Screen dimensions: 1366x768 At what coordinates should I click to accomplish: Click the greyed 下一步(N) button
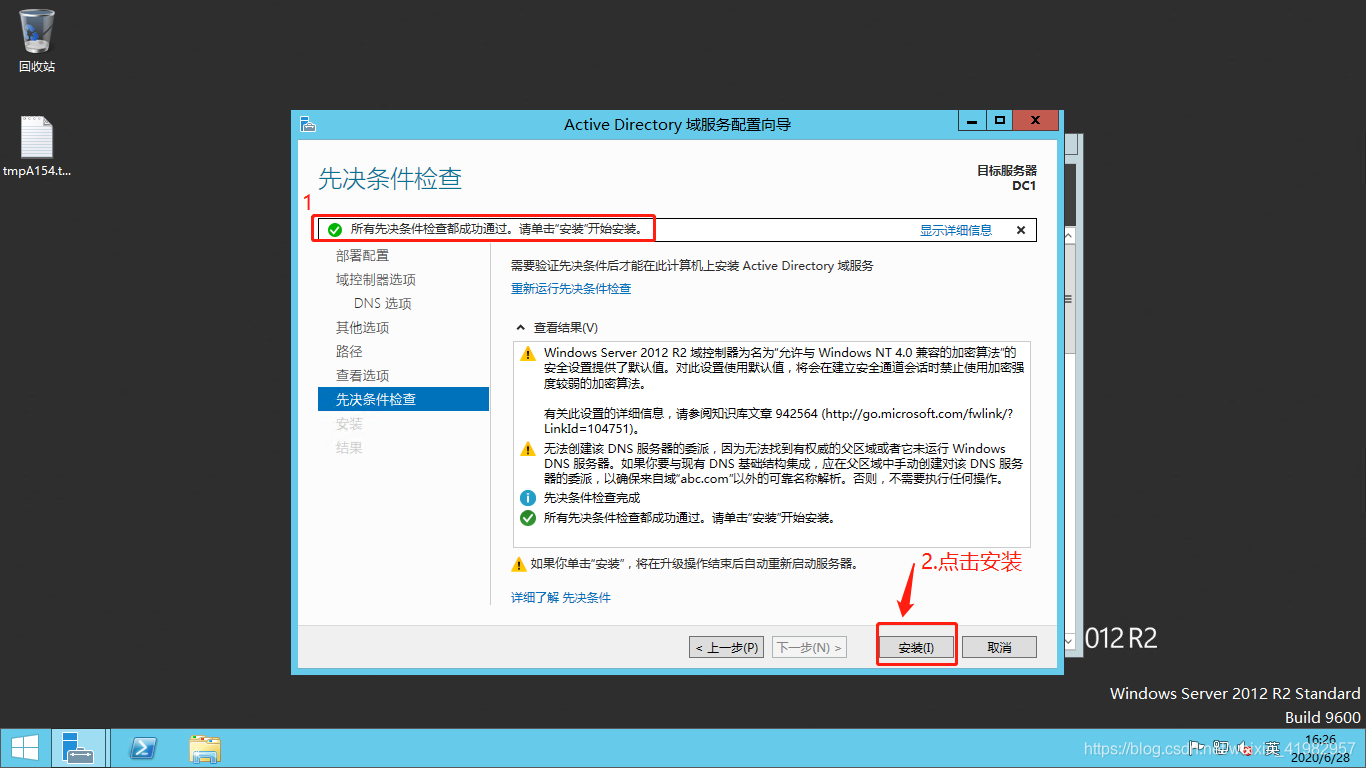(x=809, y=648)
